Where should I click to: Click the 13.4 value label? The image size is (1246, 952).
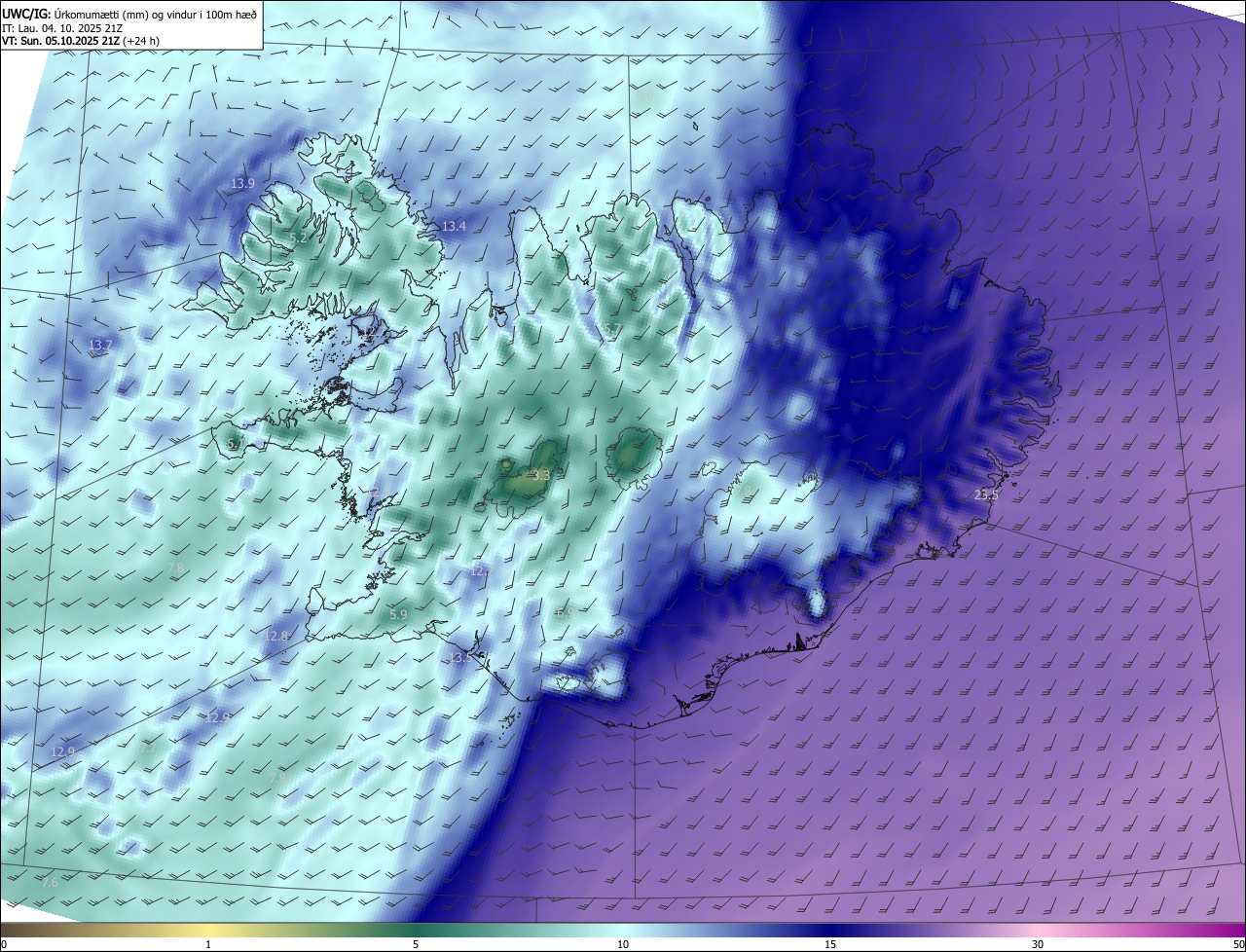coord(455,226)
